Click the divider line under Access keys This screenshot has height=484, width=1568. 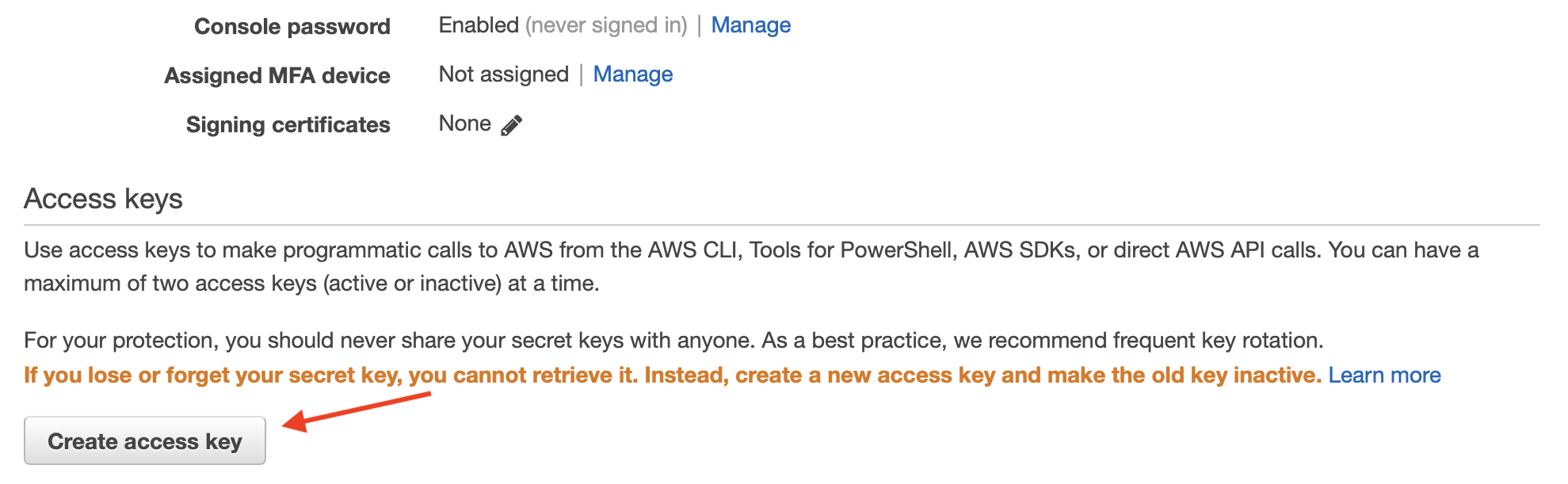point(782,225)
